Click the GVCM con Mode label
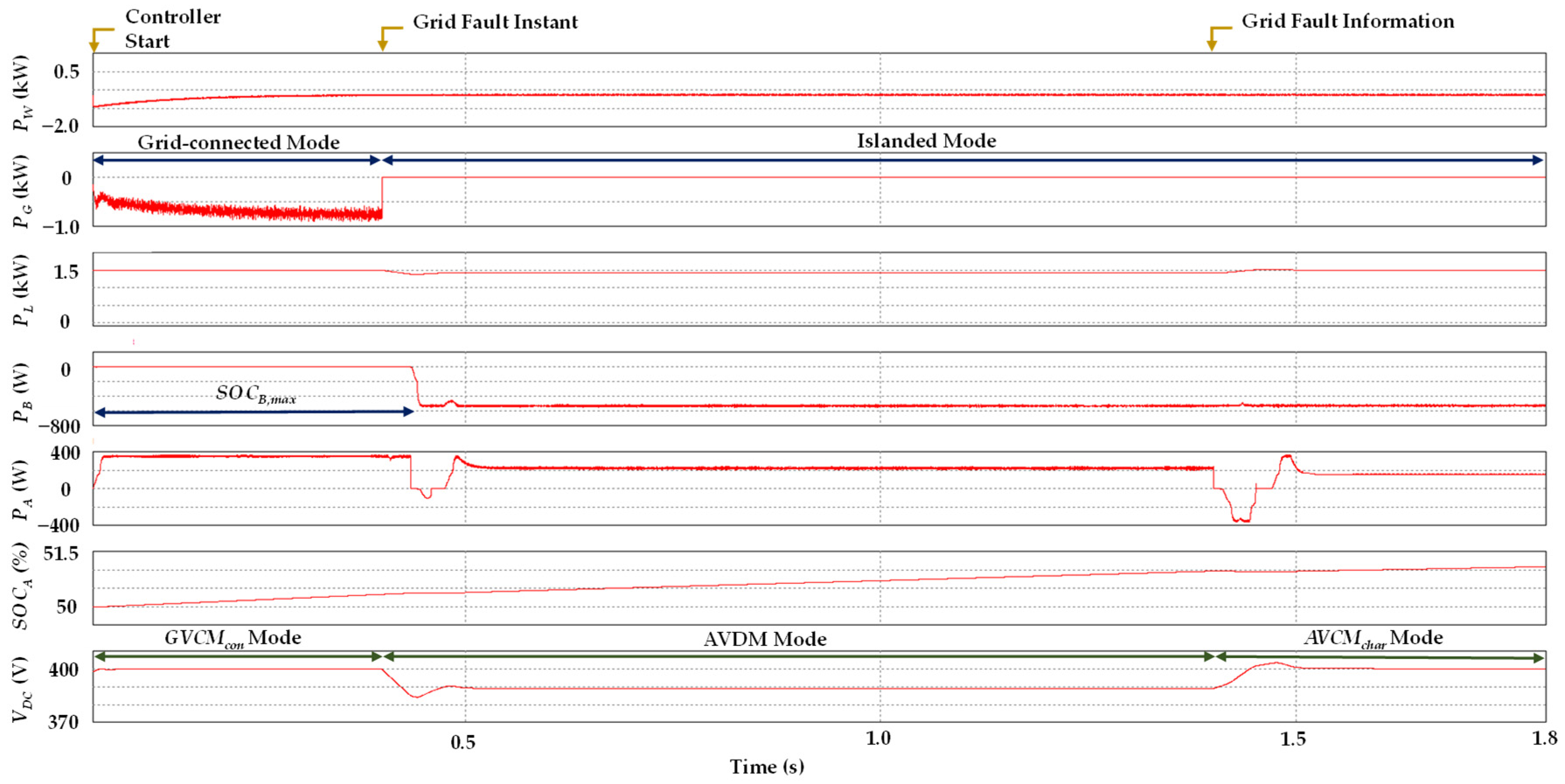 coord(233,638)
